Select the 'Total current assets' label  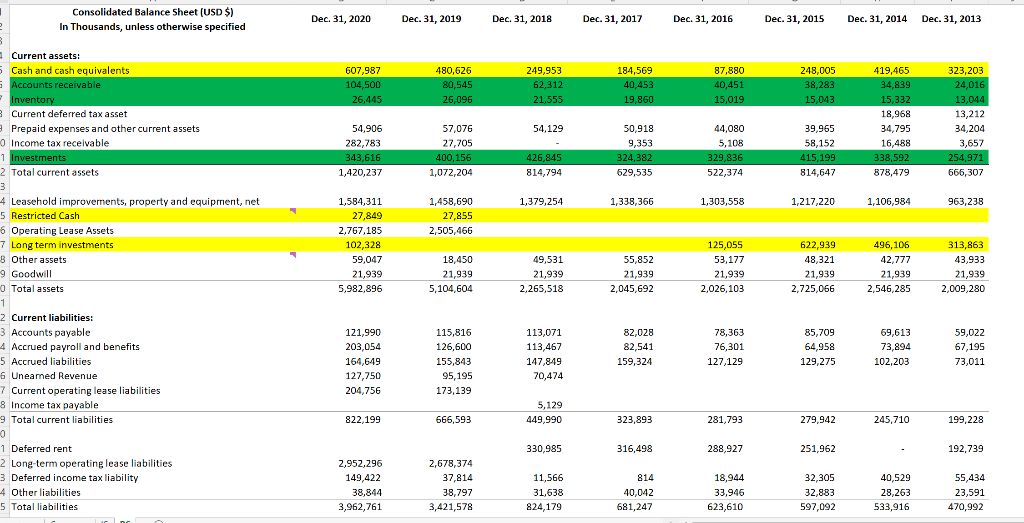tap(54, 172)
